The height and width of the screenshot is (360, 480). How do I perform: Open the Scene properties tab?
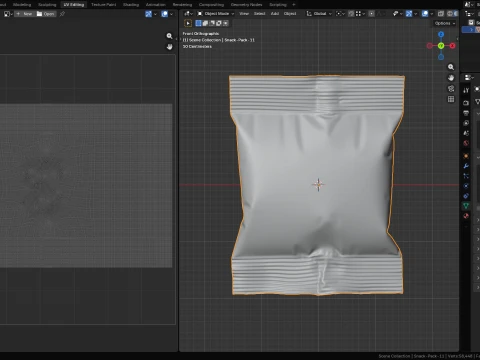tap(466, 133)
